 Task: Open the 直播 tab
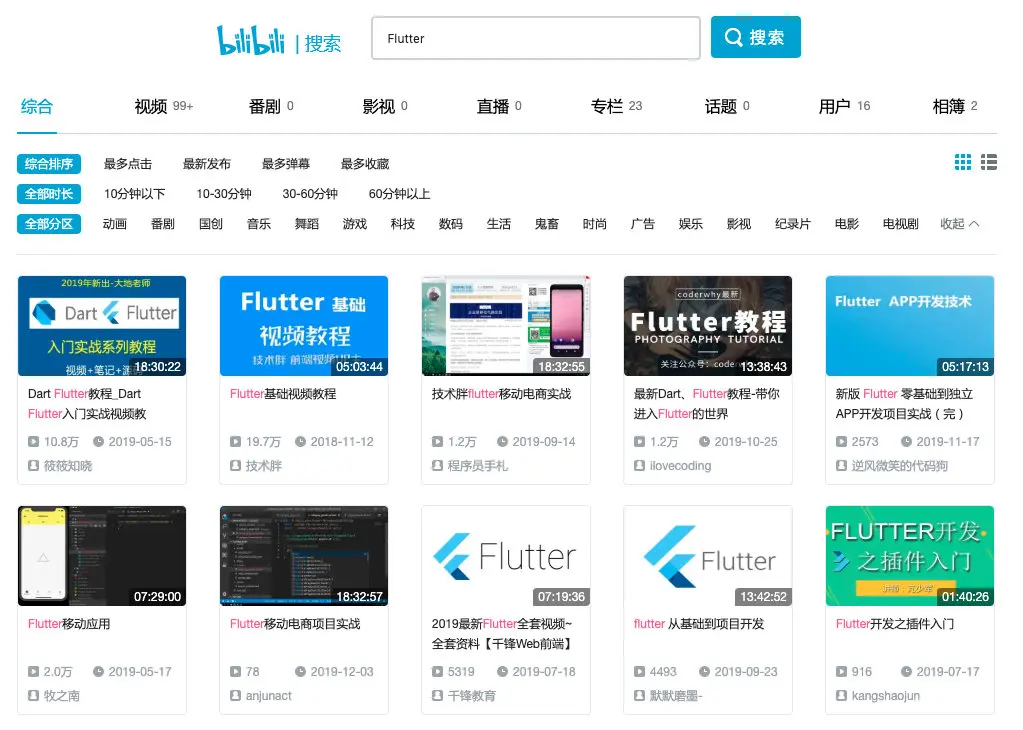(499, 106)
